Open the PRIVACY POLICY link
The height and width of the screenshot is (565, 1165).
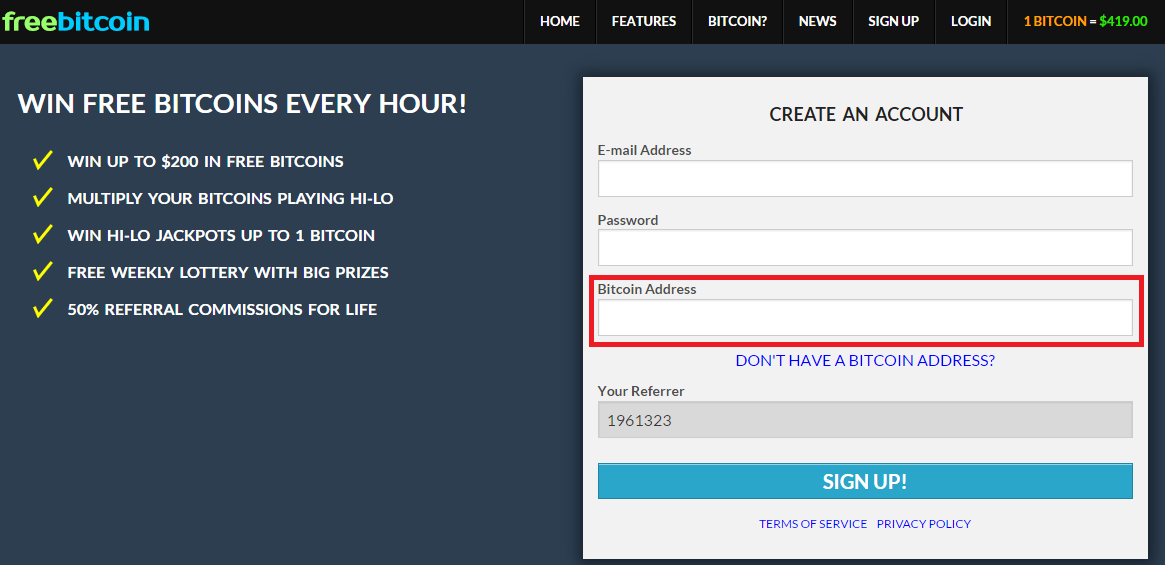[924, 524]
